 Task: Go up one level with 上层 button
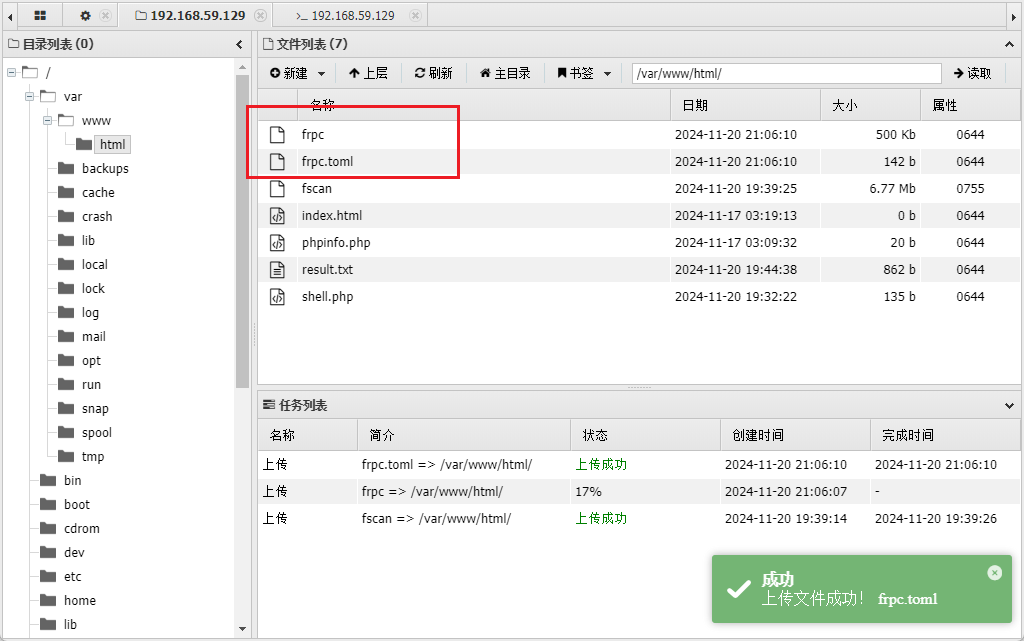tap(368, 73)
